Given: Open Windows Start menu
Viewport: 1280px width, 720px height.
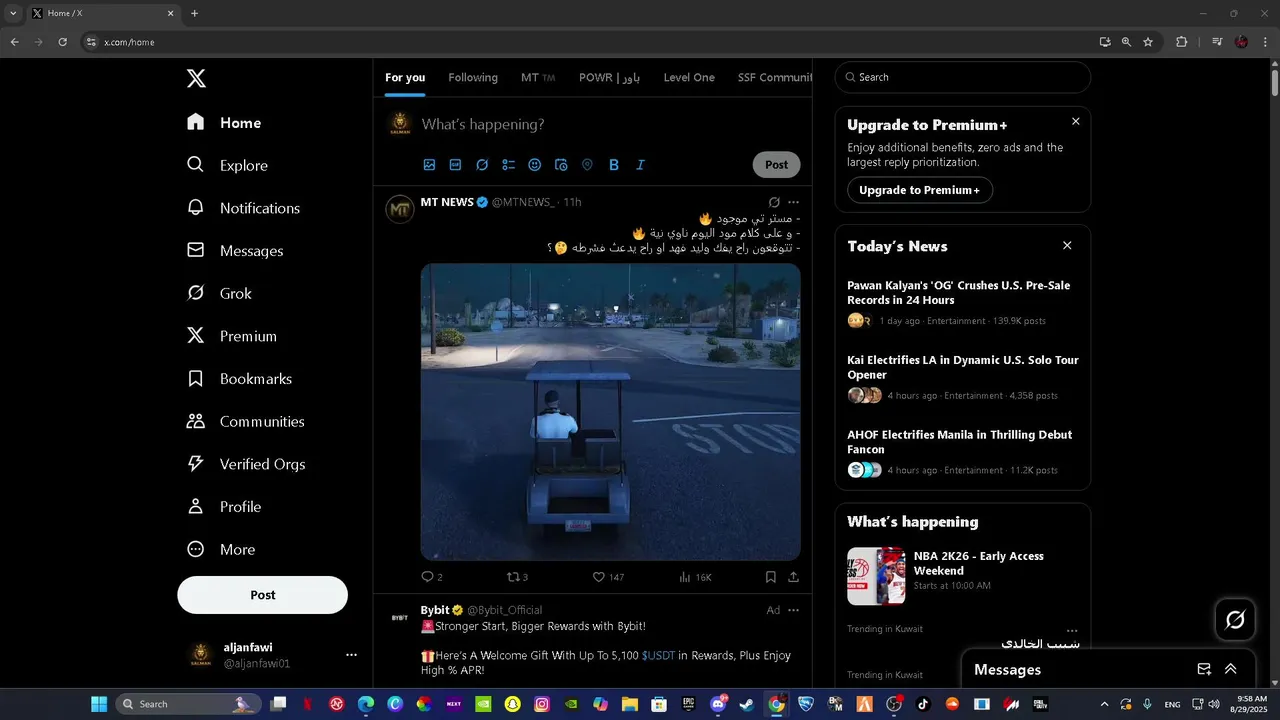Looking at the screenshot, I should (99, 704).
